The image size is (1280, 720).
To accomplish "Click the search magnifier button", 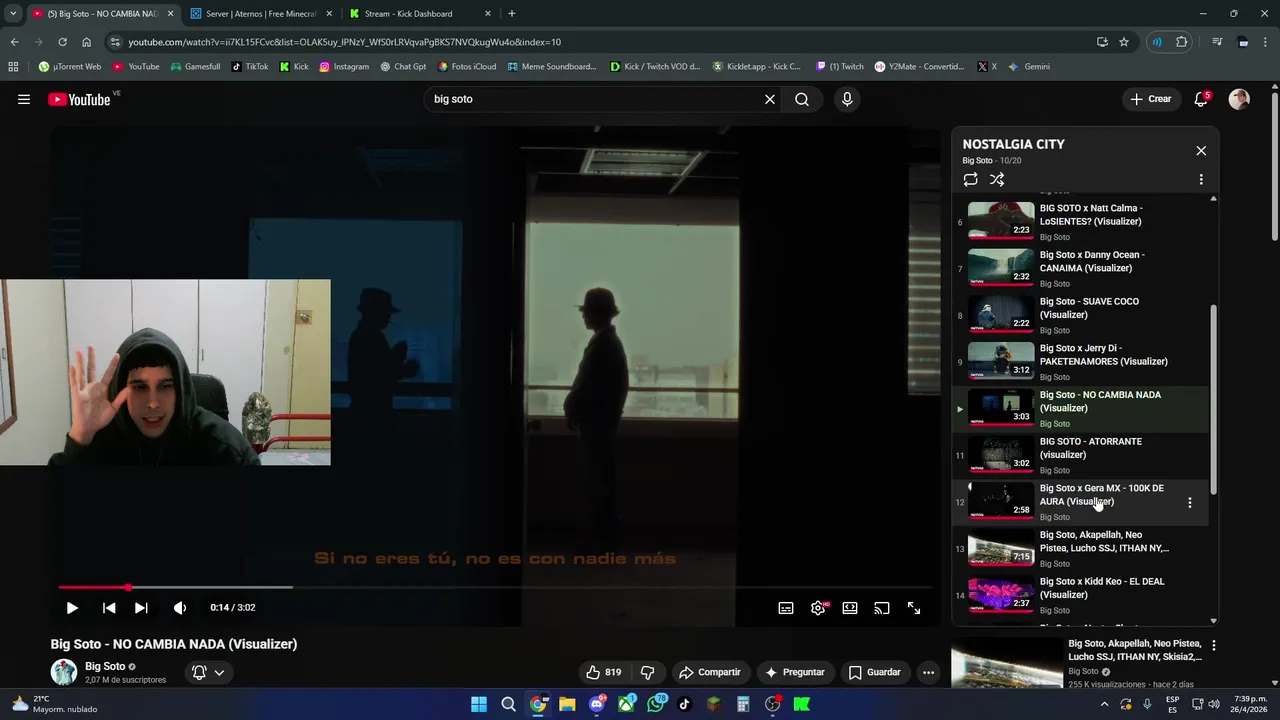I will 802,99.
